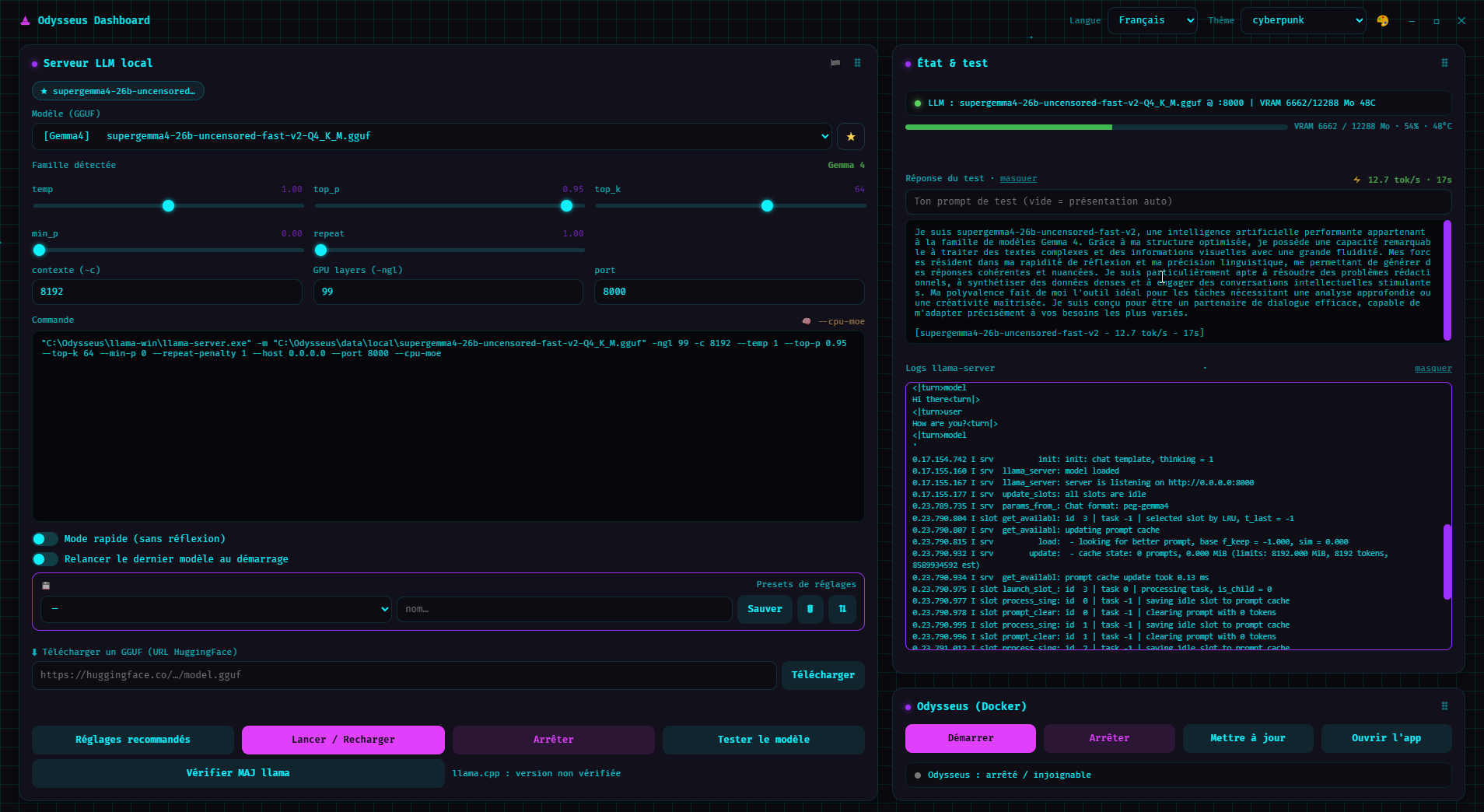1484x812 pixels.
Task: Click Démarrer in Odysseus (Docker) panel
Action: click(971, 738)
